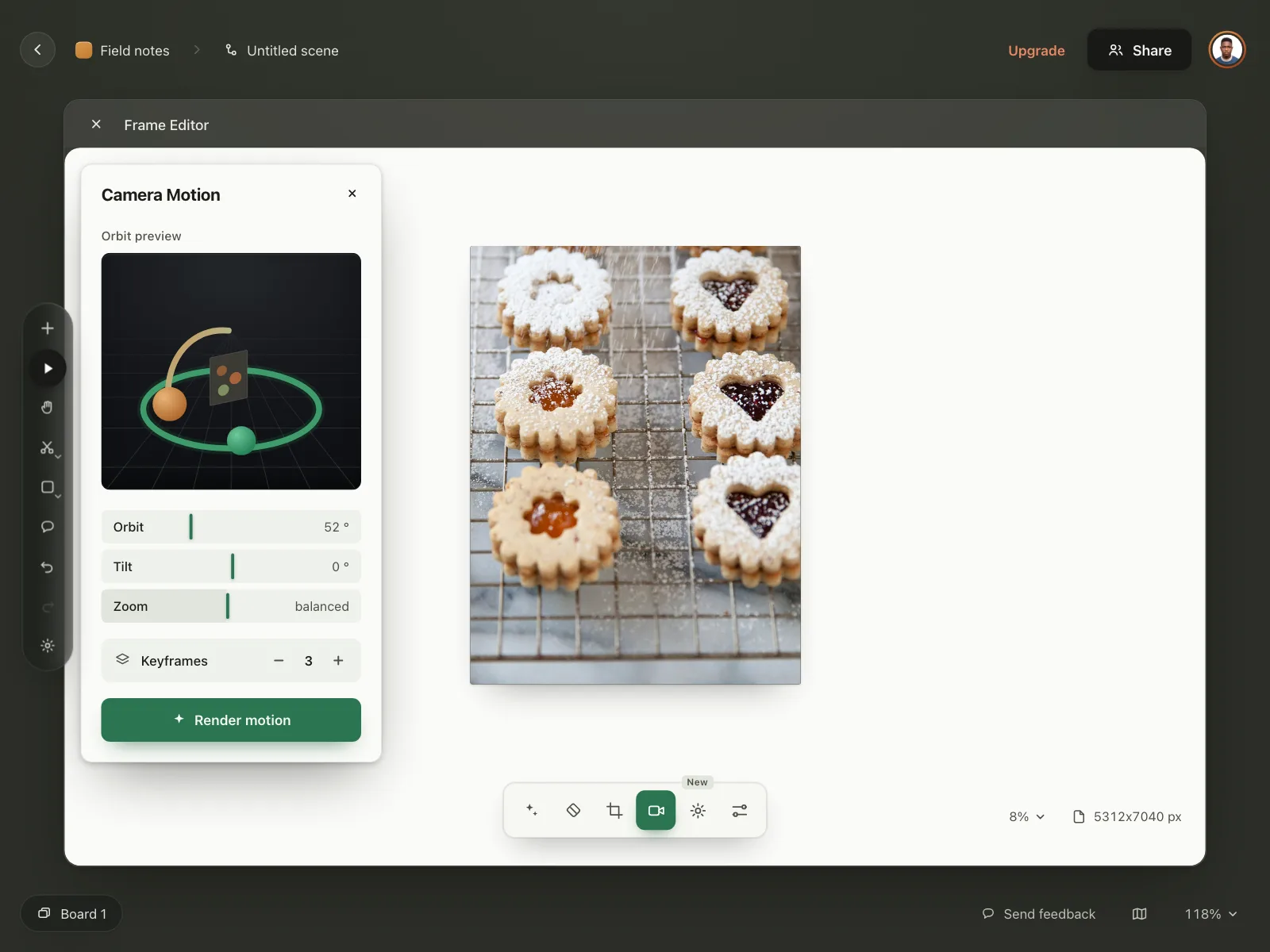Open the Untitled scene breadcrumb

(x=282, y=50)
